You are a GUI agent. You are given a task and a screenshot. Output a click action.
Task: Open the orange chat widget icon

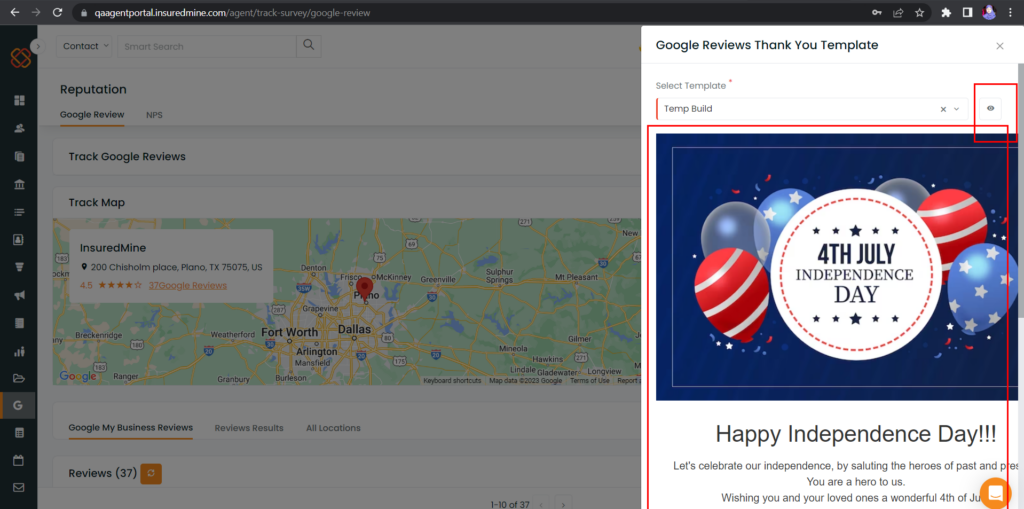[995, 493]
